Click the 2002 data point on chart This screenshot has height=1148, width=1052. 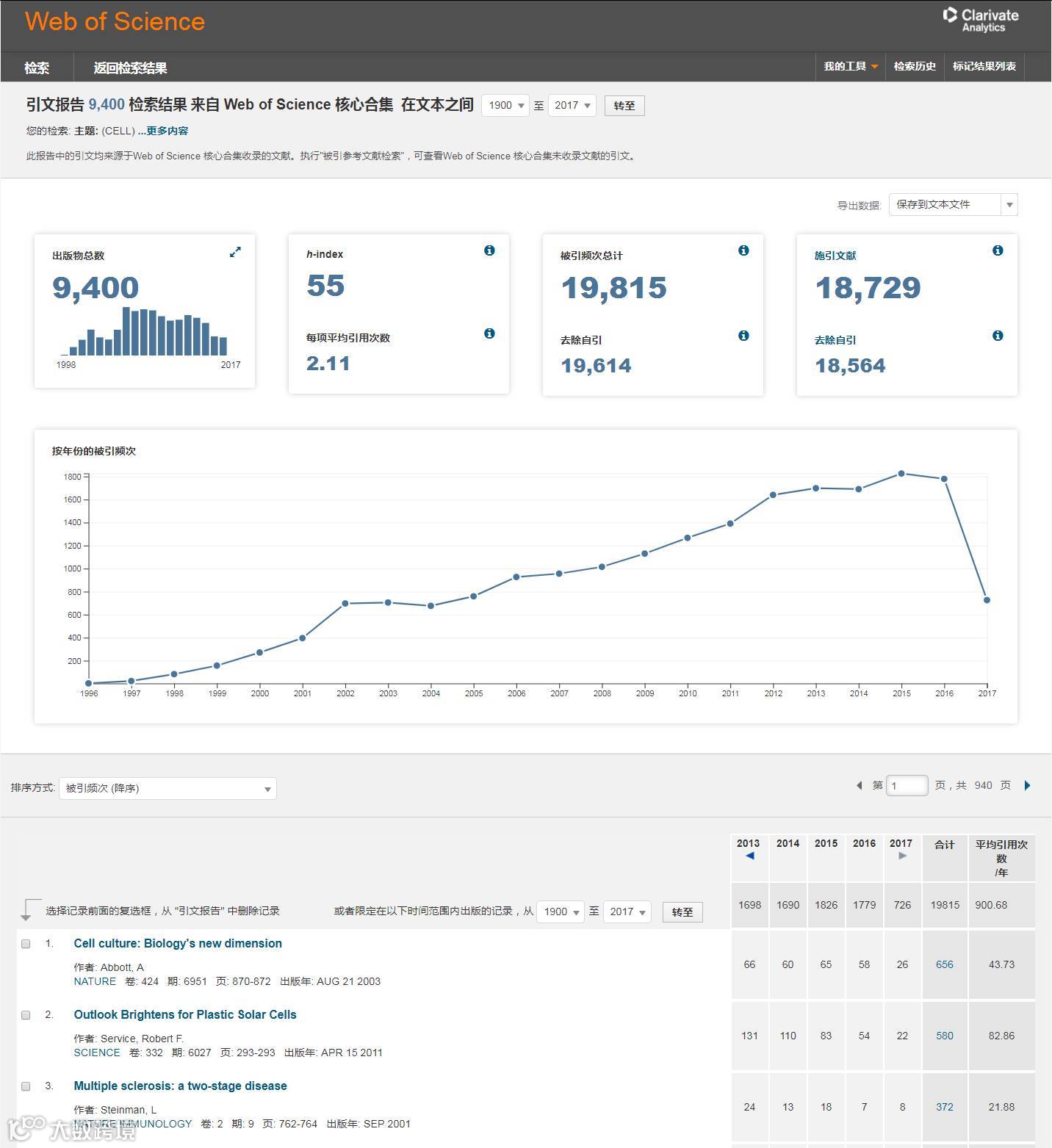coord(345,604)
